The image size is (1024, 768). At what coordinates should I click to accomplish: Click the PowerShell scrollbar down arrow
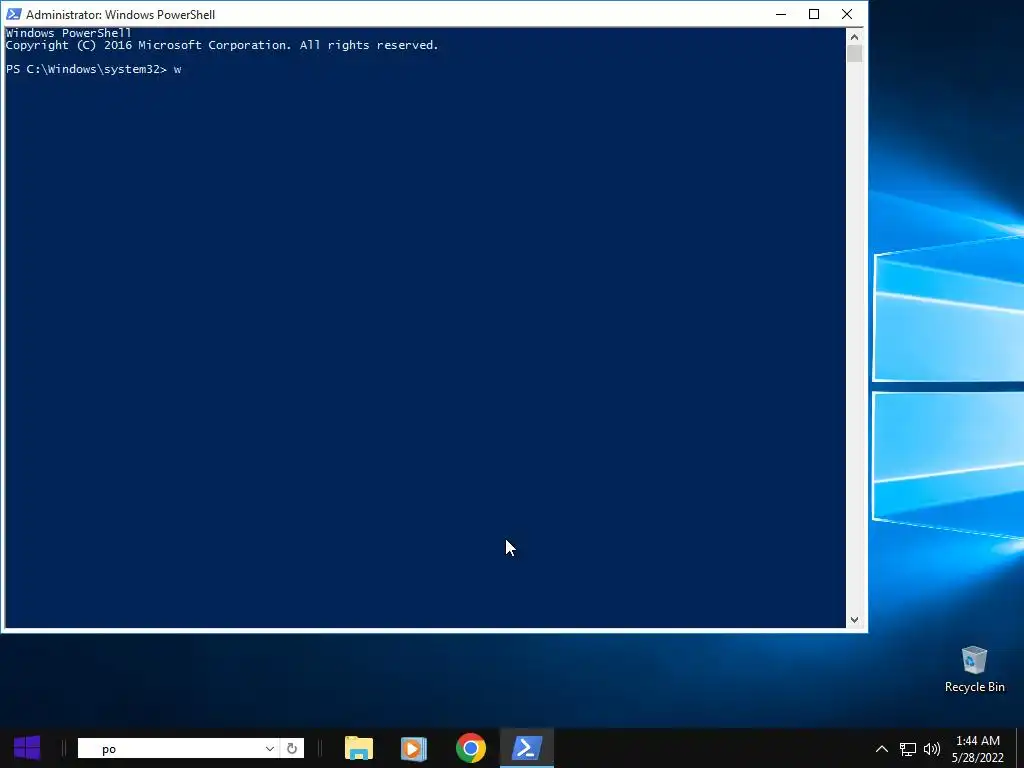[854, 620]
